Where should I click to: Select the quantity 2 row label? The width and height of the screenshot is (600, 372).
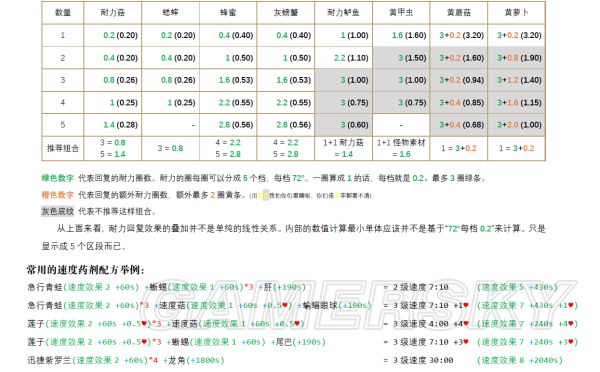(63, 58)
